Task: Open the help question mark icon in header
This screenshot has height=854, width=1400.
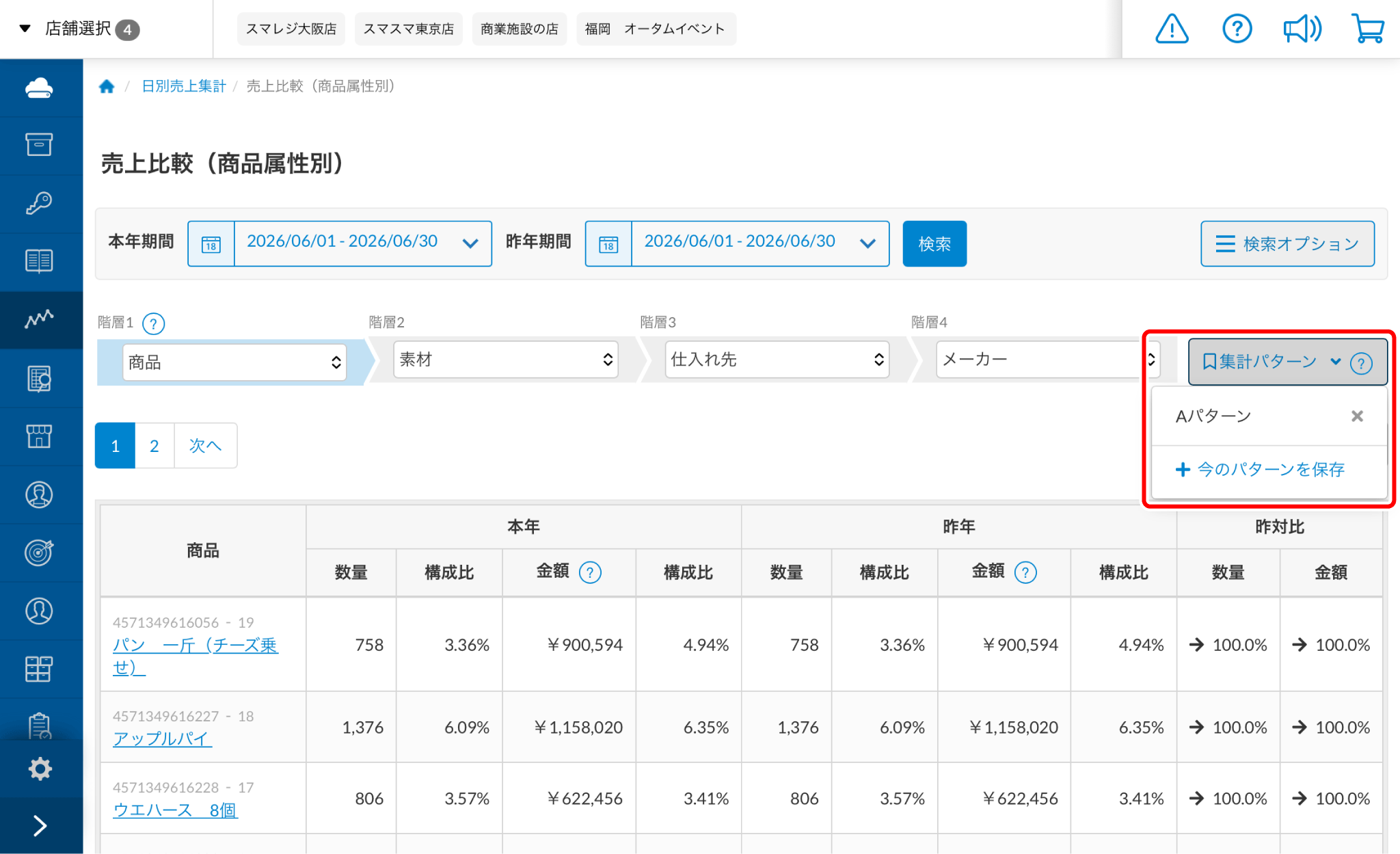Action: tap(1237, 29)
